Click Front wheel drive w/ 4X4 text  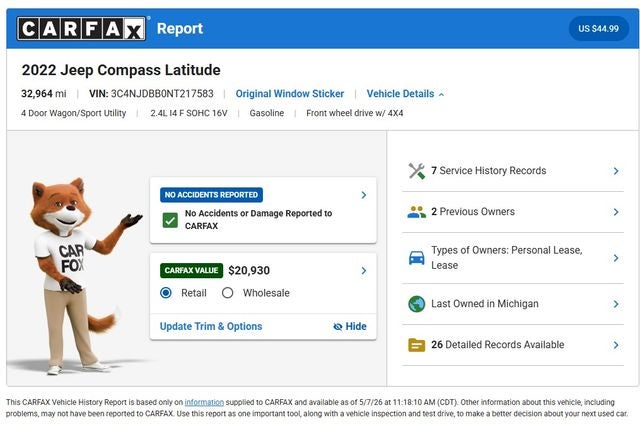(355, 113)
